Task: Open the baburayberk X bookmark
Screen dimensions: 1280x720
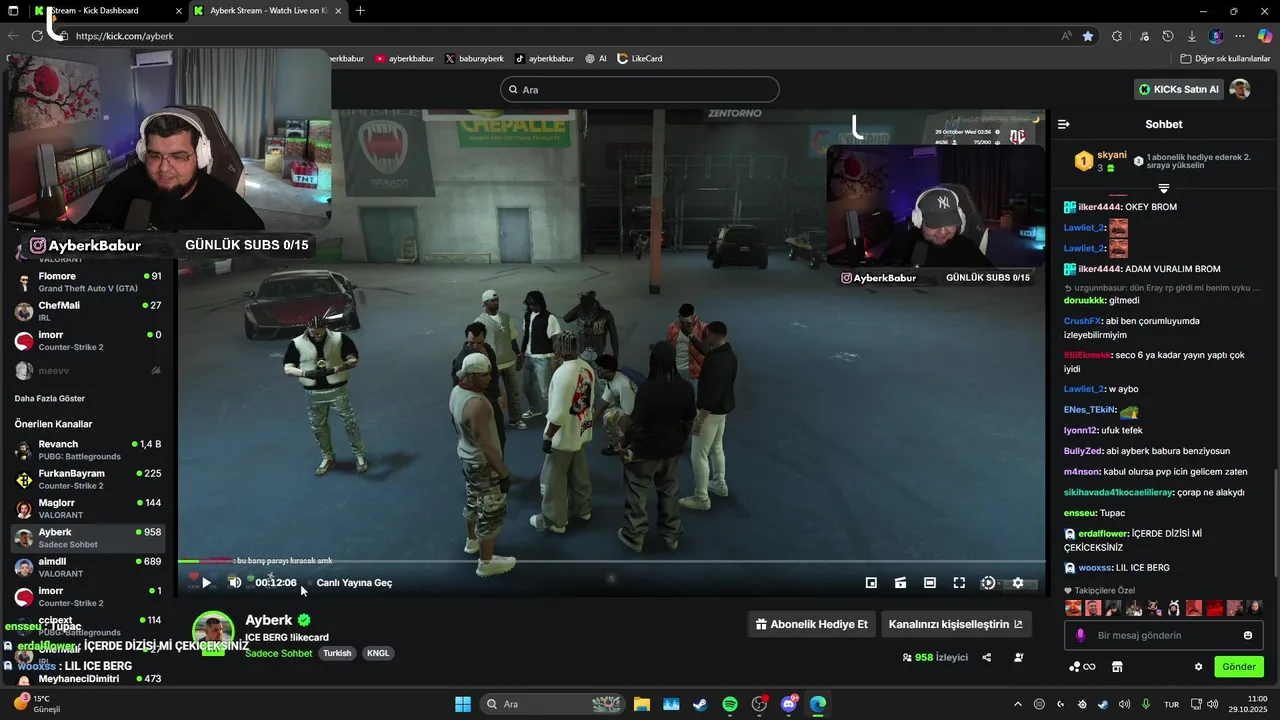Action: coord(474,59)
